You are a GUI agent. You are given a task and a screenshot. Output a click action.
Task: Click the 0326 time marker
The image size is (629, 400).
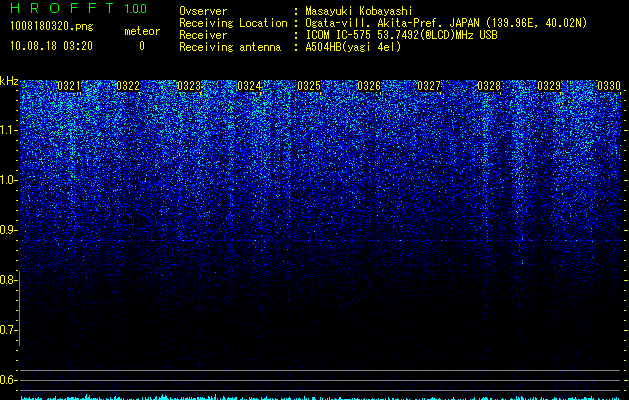point(369,86)
